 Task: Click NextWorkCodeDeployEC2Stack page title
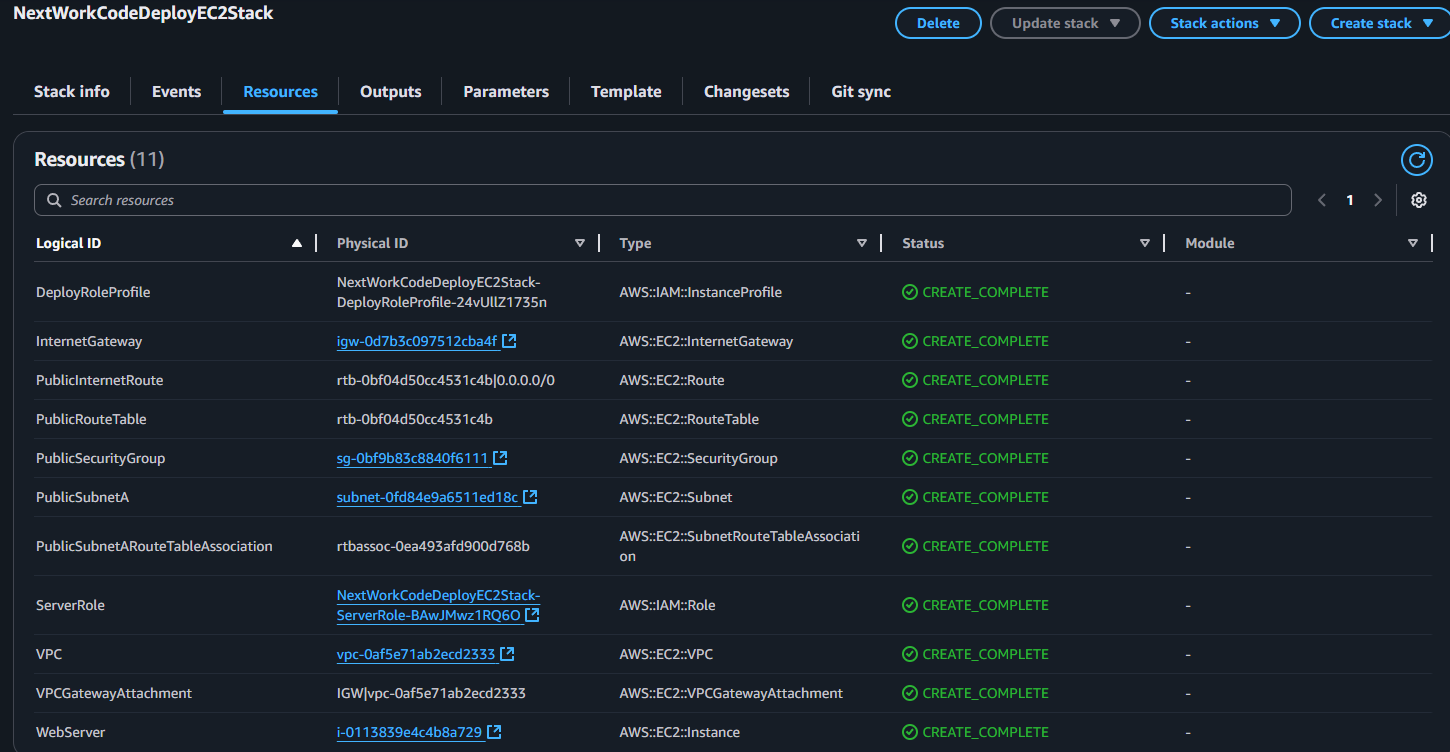(143, 14)
